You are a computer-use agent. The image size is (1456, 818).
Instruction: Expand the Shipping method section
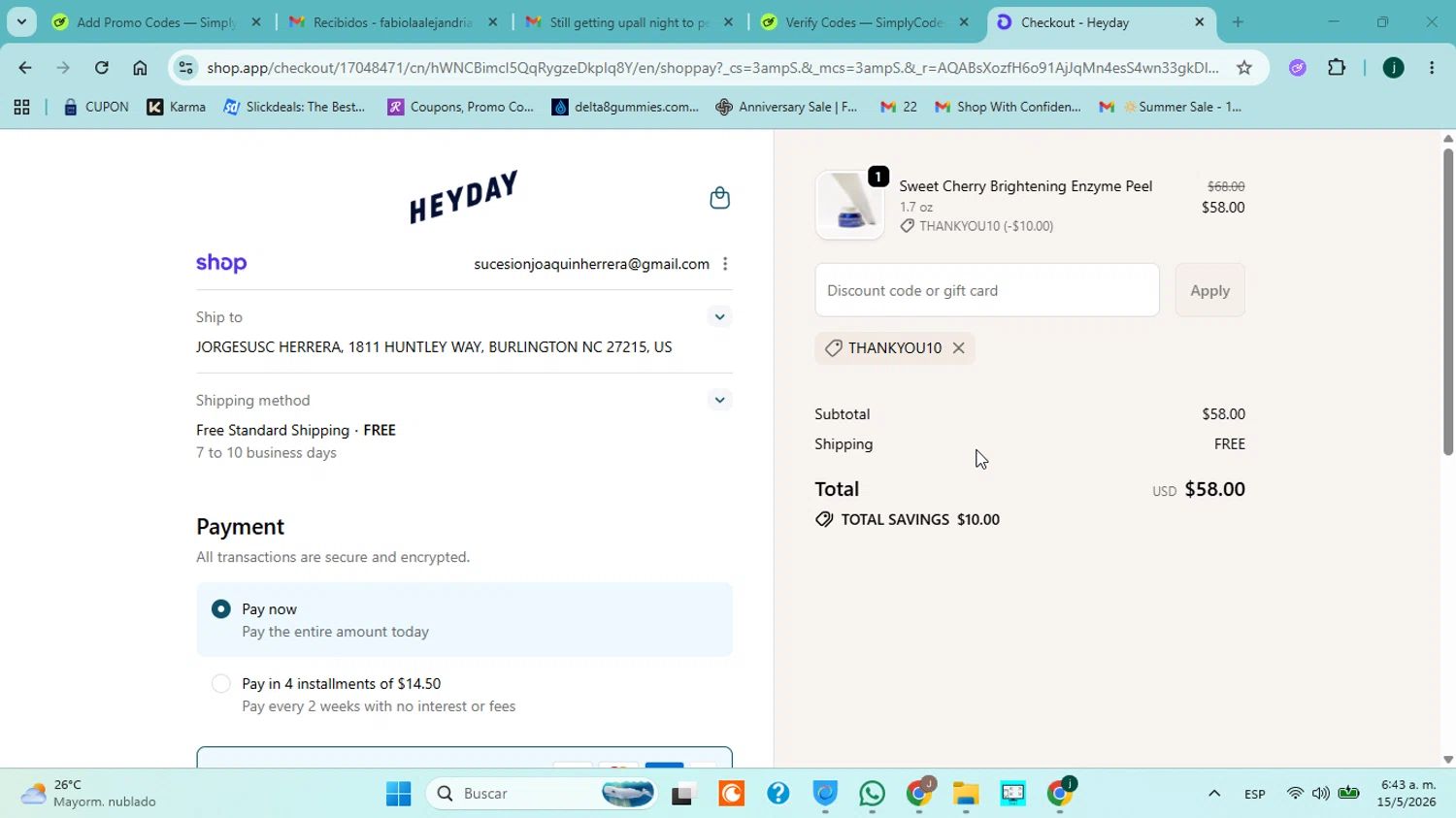(x=719, y=400)
